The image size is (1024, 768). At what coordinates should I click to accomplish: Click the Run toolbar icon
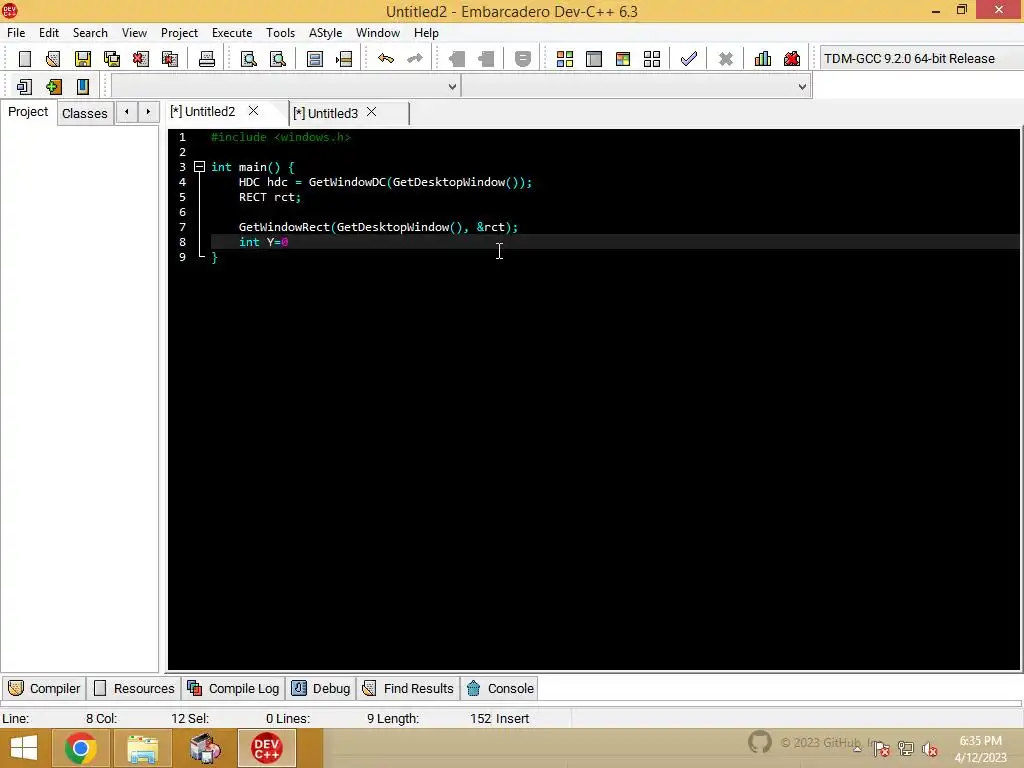click(594, 59)
